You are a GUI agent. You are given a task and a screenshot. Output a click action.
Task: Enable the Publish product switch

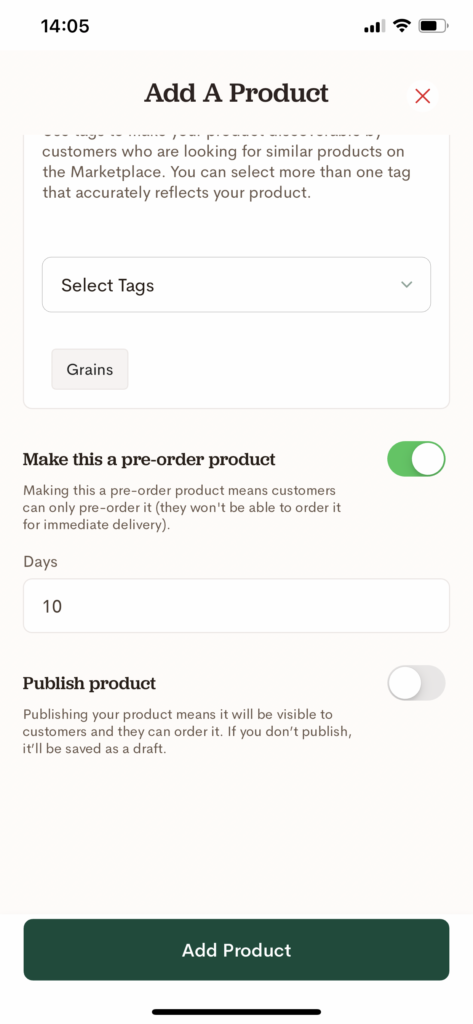pyautogui.click(x=416, y=683)
